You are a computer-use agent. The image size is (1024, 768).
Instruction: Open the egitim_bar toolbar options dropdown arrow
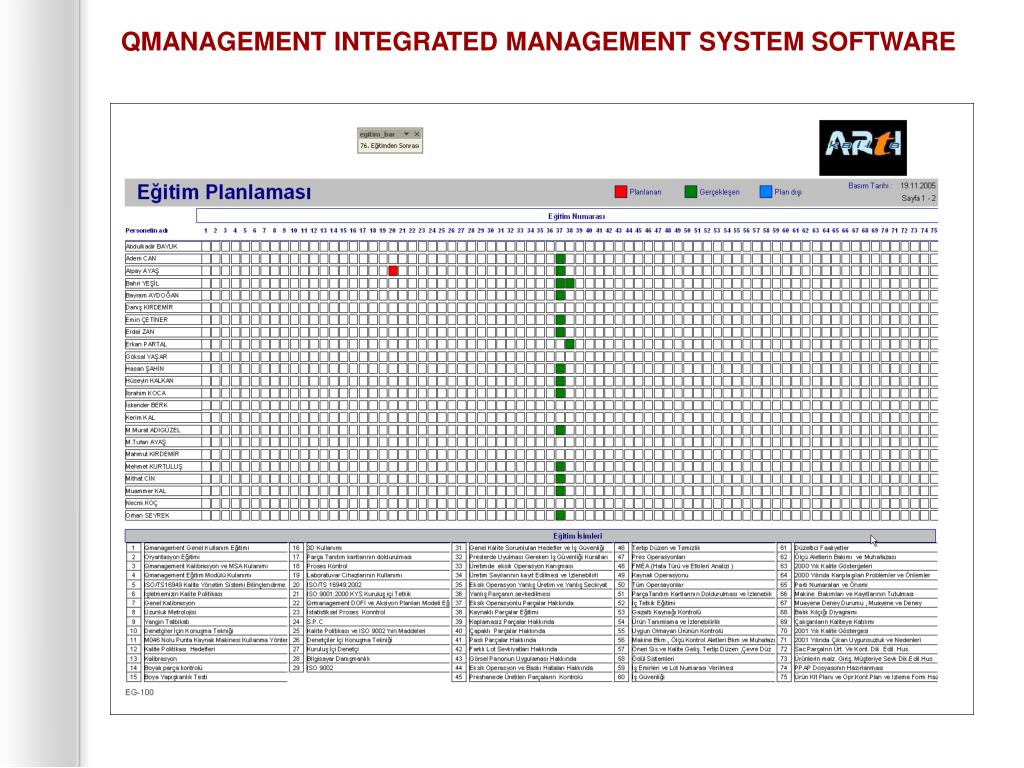pyautogui.click(x=406, y=134)
